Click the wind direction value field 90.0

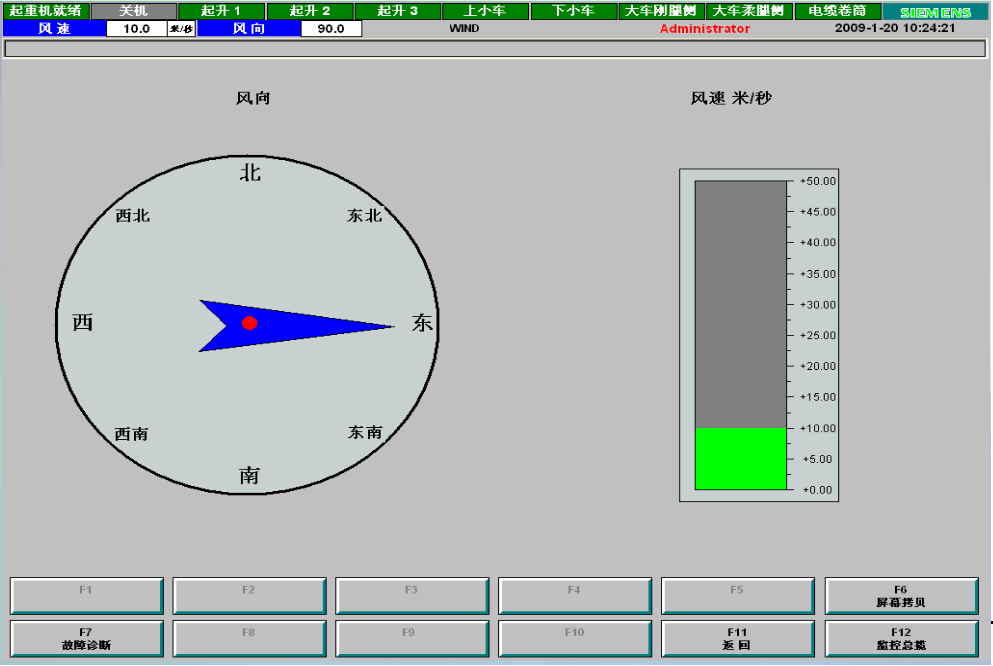click(x=331, y=29)
